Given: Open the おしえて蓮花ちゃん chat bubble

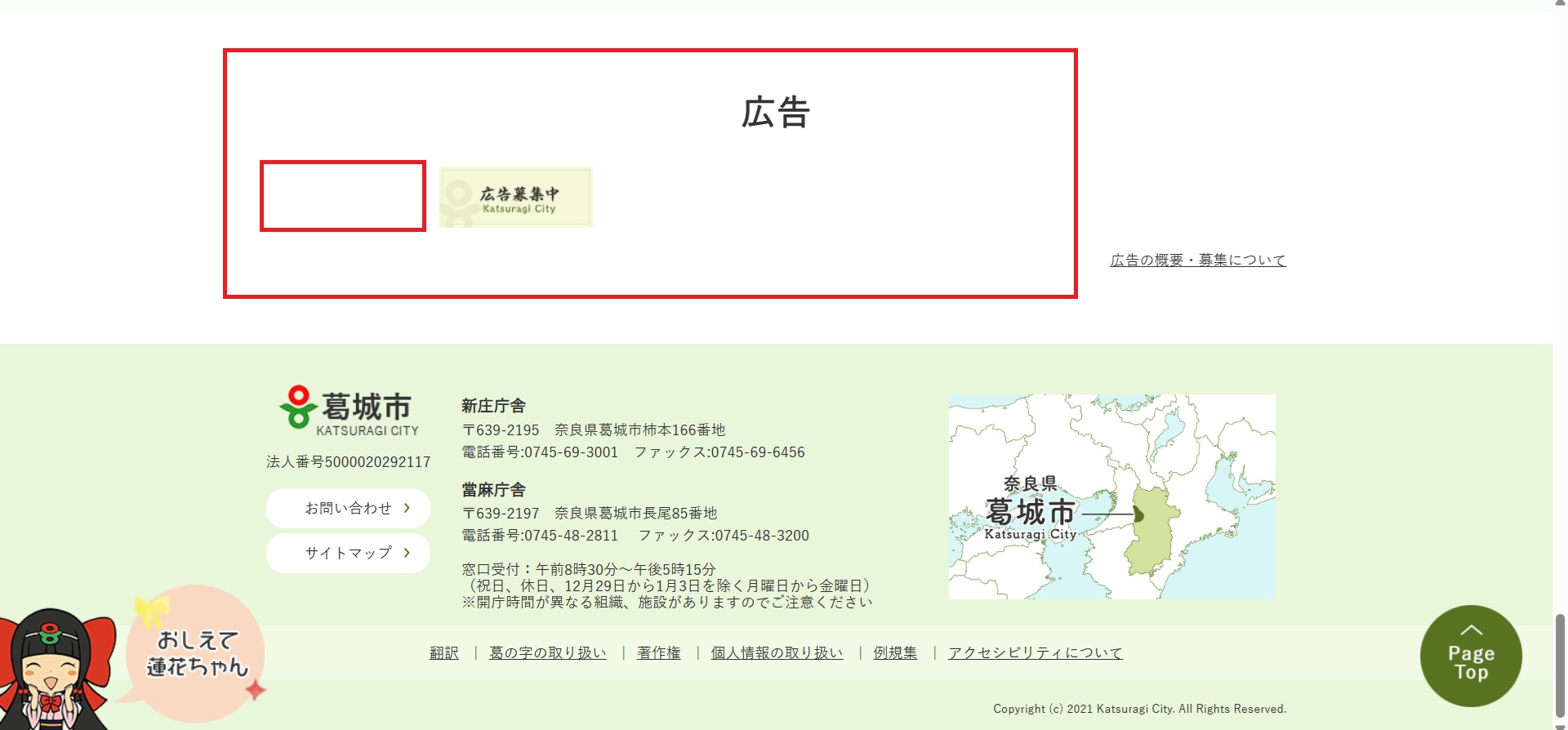Looking at the screenshot, I should (x=196, y=653).
